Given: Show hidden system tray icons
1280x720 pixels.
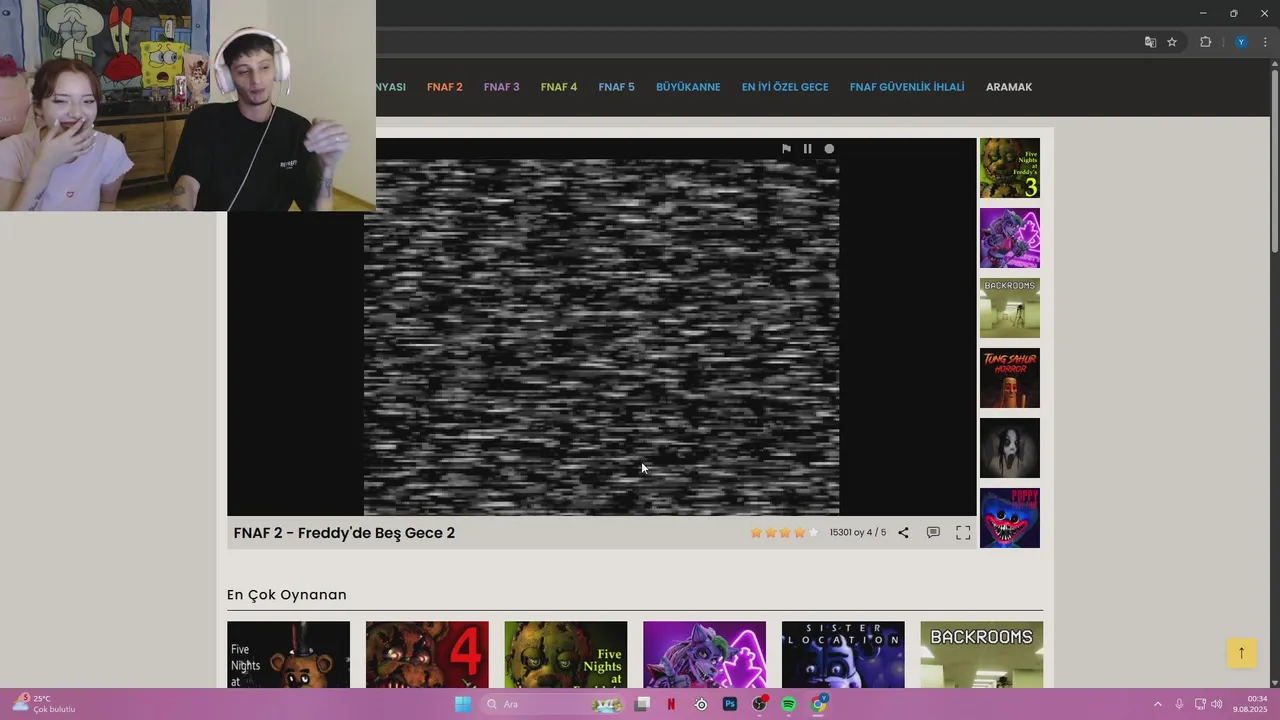Looking at the screenshot, I should coord(1158,704).
